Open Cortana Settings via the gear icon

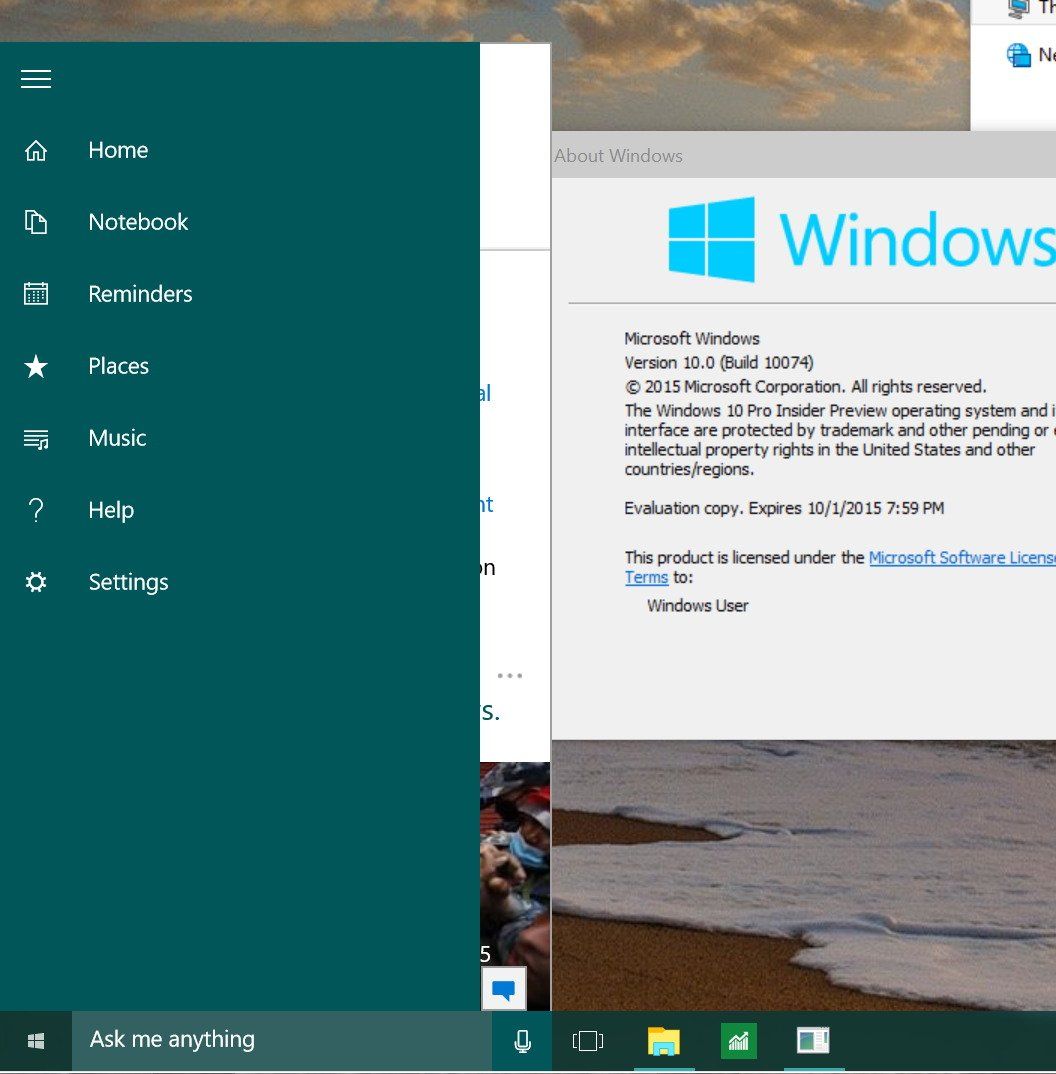coord(36,582)
